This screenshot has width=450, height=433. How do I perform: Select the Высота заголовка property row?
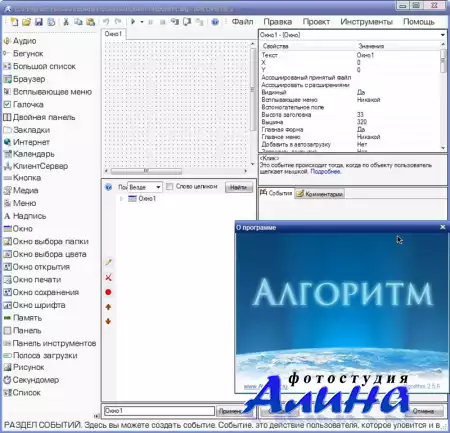click(x=350, y=115)
